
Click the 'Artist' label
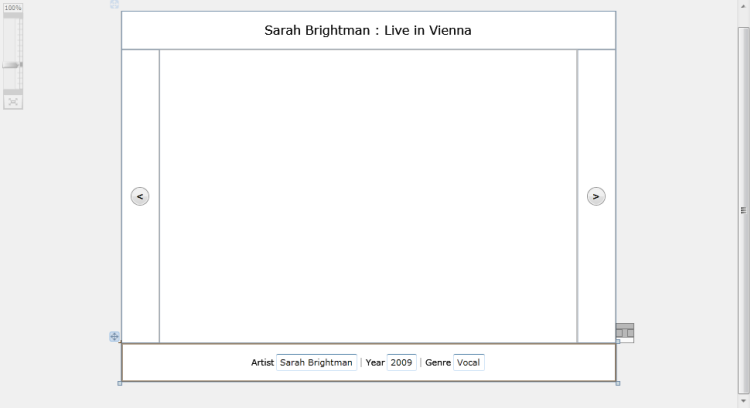click(263, 363)
